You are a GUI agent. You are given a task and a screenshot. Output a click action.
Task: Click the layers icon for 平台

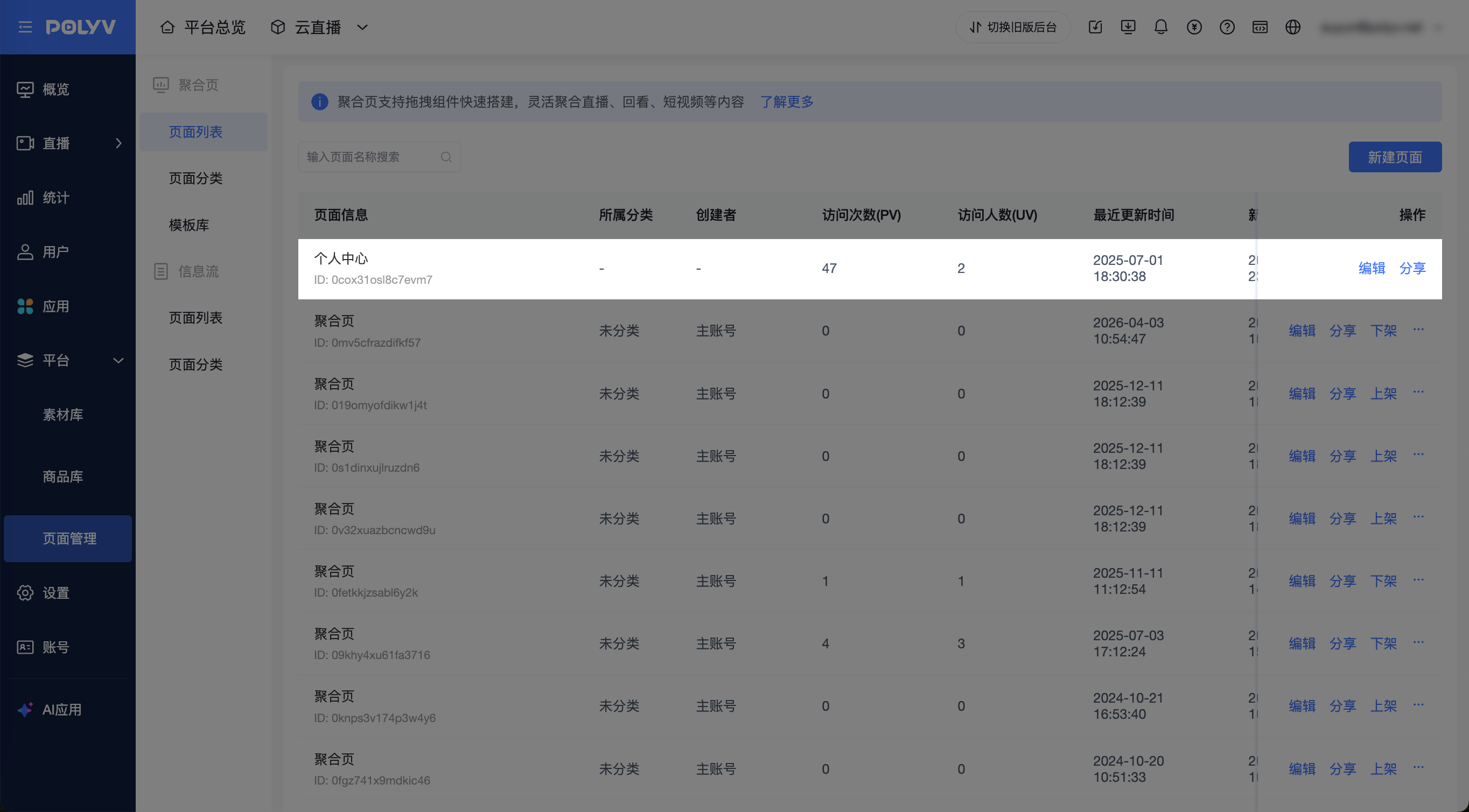tap(25, 360)
